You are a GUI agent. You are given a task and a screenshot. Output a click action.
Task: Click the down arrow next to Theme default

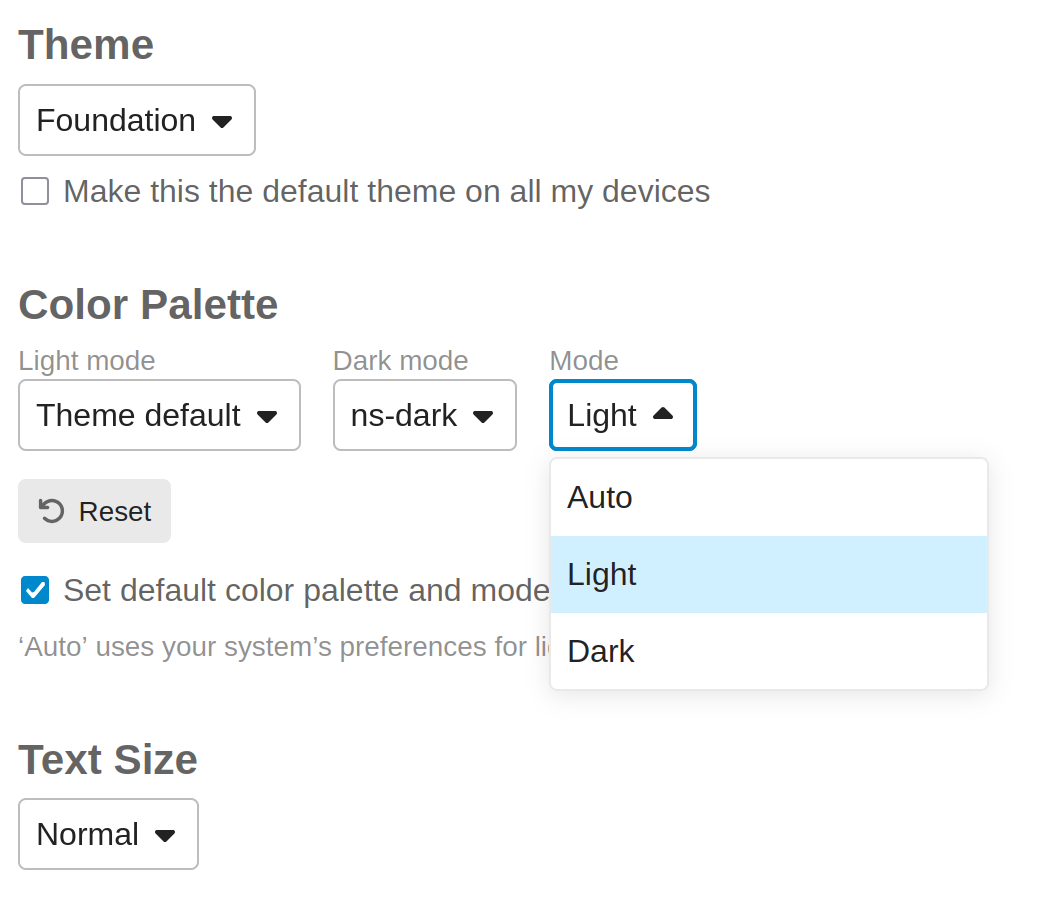tap(267, 416)
